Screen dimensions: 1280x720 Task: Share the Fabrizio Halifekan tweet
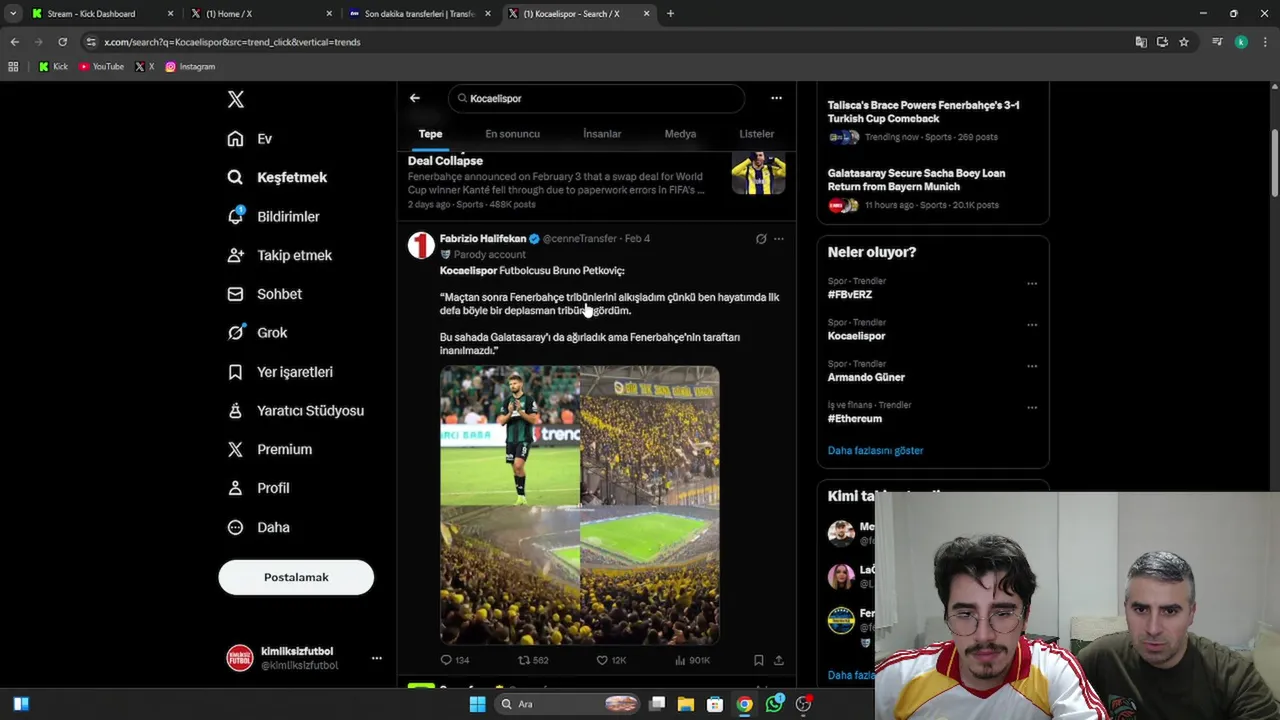(779, 660)
